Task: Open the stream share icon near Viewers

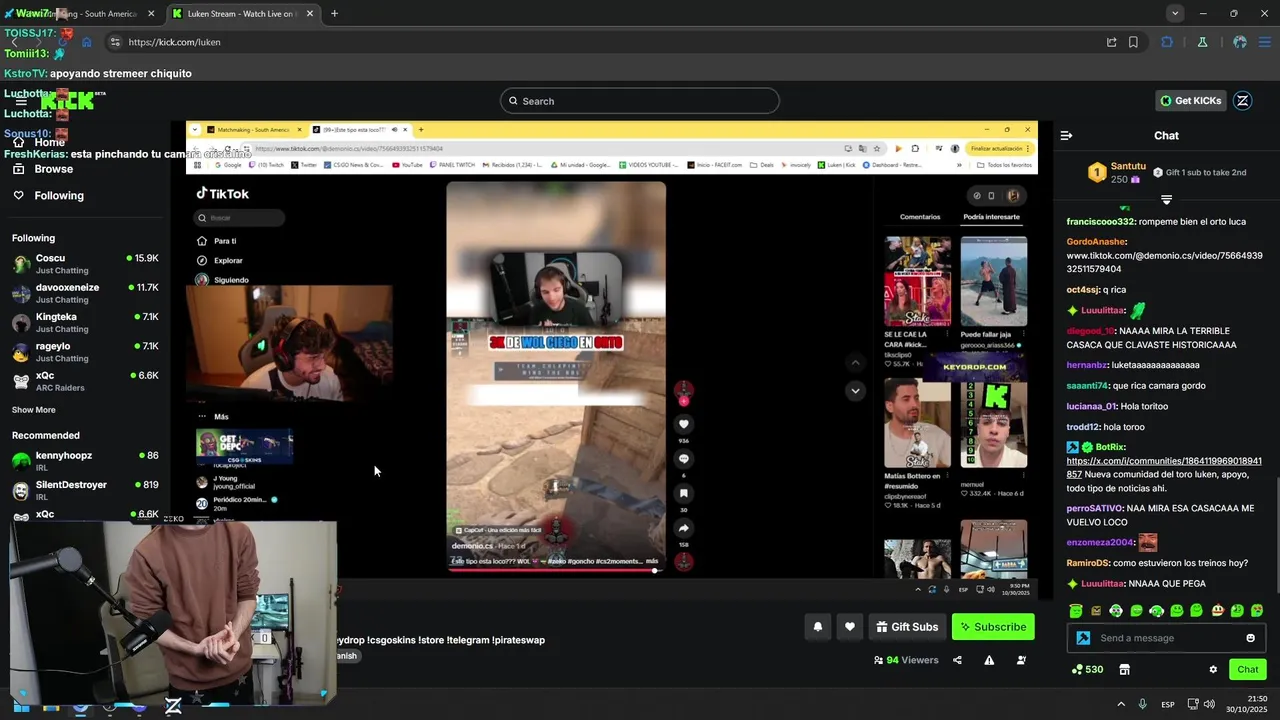Action: (957, 660)
